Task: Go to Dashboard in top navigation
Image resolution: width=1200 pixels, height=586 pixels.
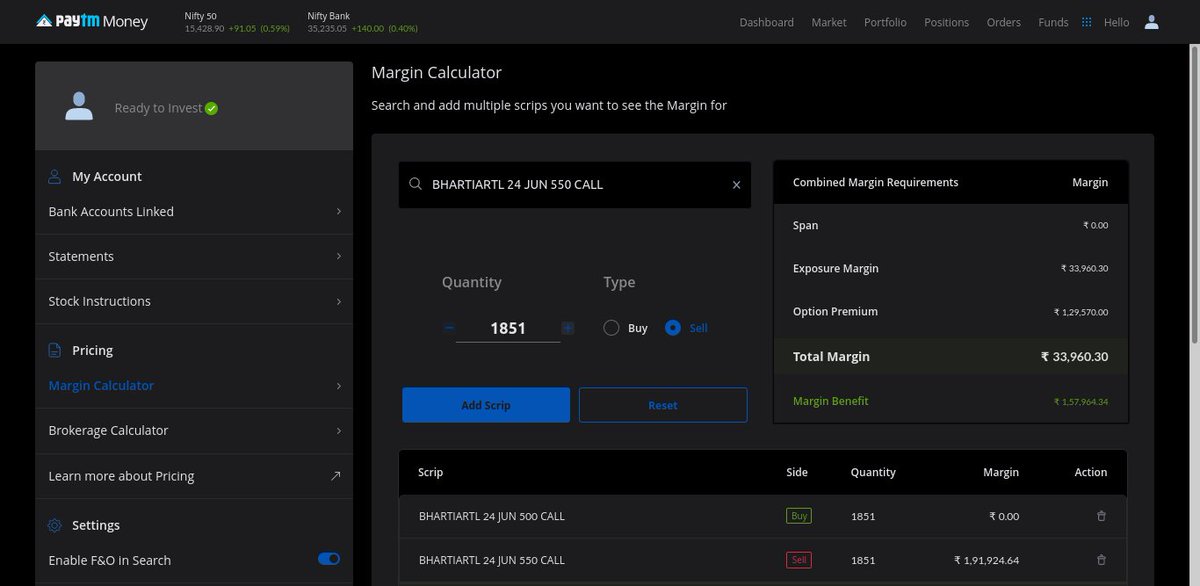Action: point(766,22)
